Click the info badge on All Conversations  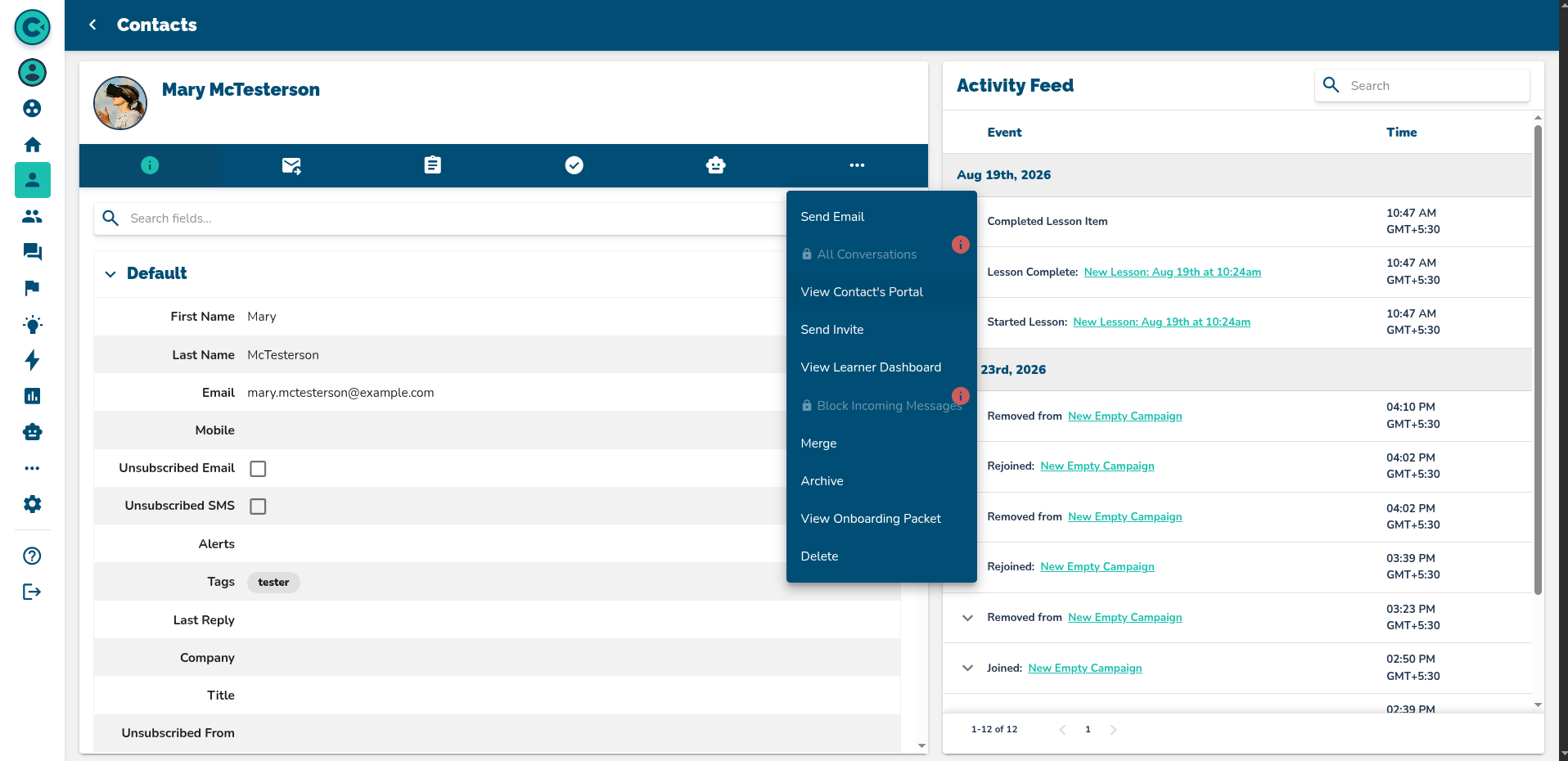[961, 245]
